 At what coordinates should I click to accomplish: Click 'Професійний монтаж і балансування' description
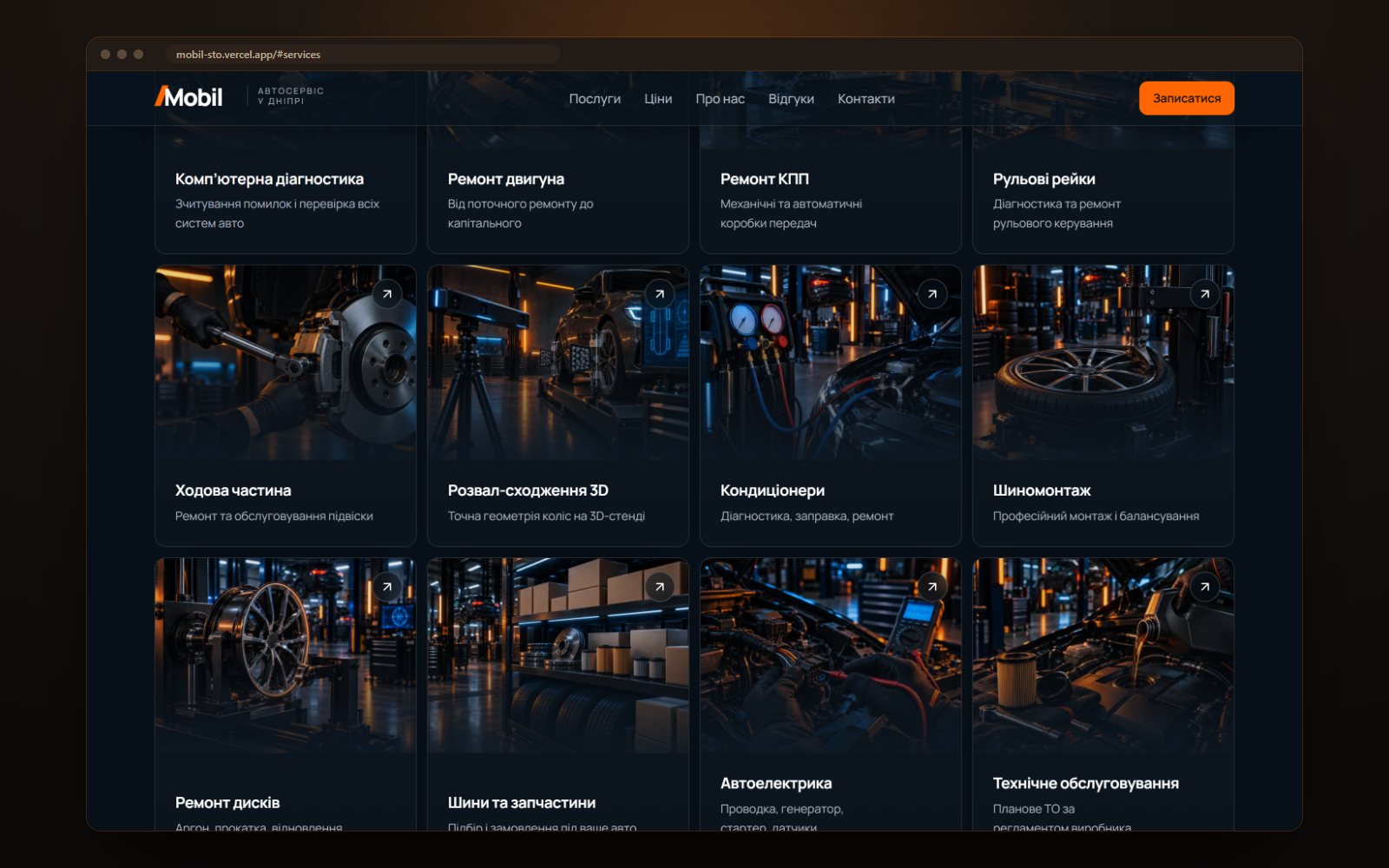pyautogui.click(x=1096, y=516)
